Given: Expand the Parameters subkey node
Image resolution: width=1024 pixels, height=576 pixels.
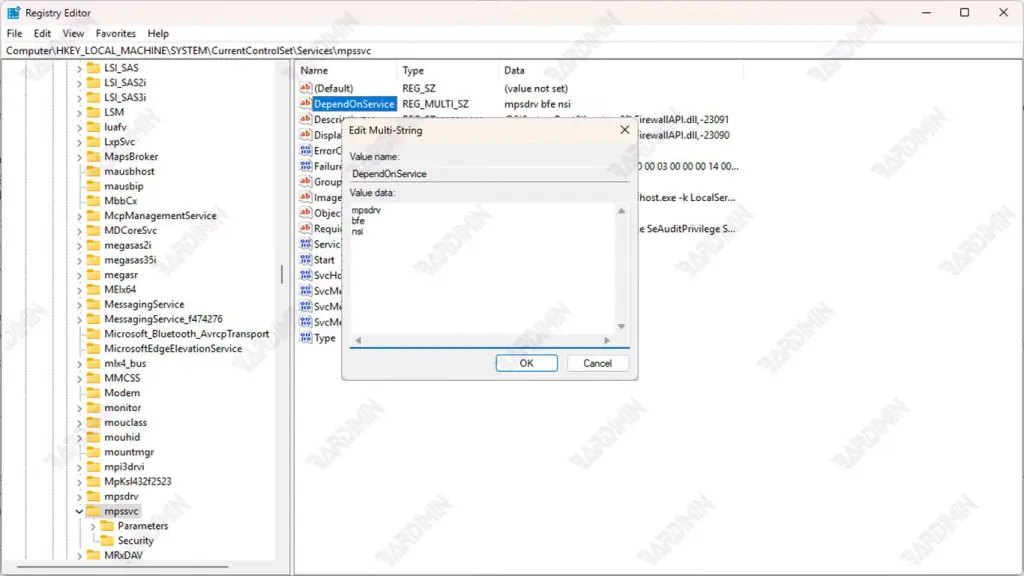Looking at the screenshot, I should pos(93,526).
